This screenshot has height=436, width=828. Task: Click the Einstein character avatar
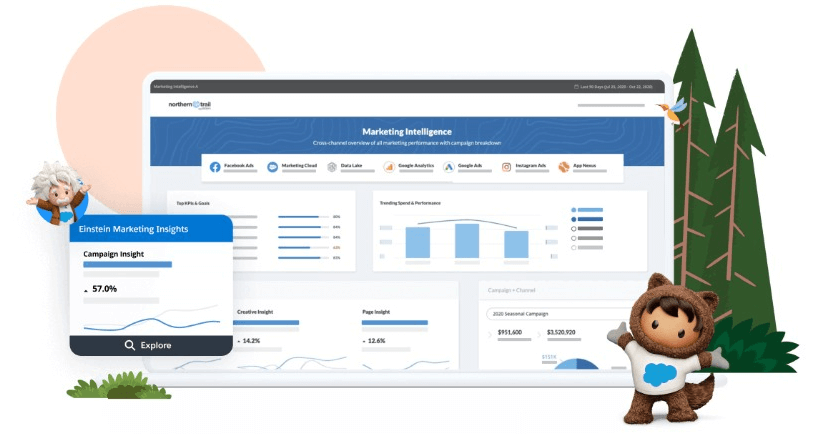click(x=58, y=192)
